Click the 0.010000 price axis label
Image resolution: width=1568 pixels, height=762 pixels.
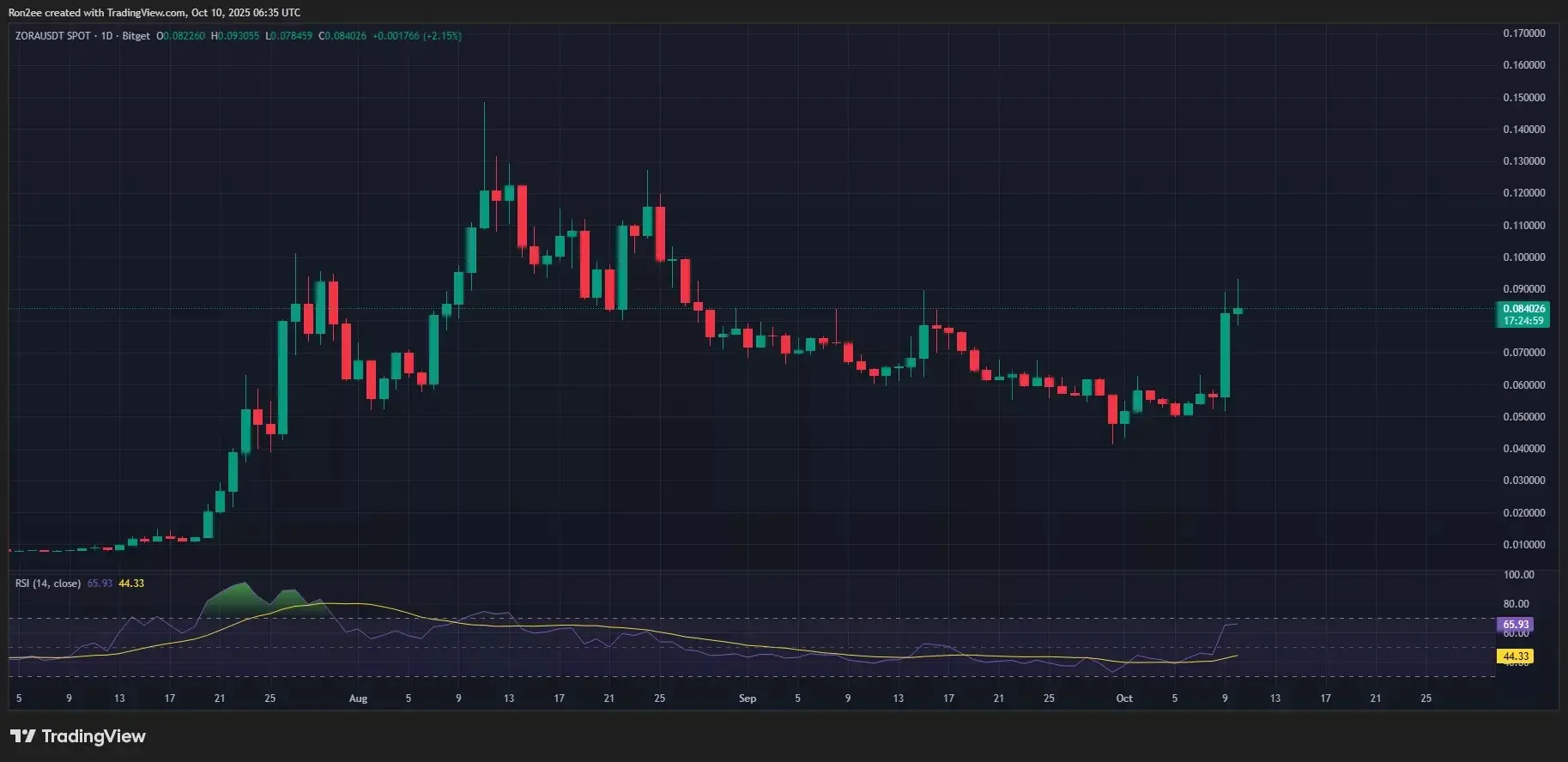pos(1523,545)
